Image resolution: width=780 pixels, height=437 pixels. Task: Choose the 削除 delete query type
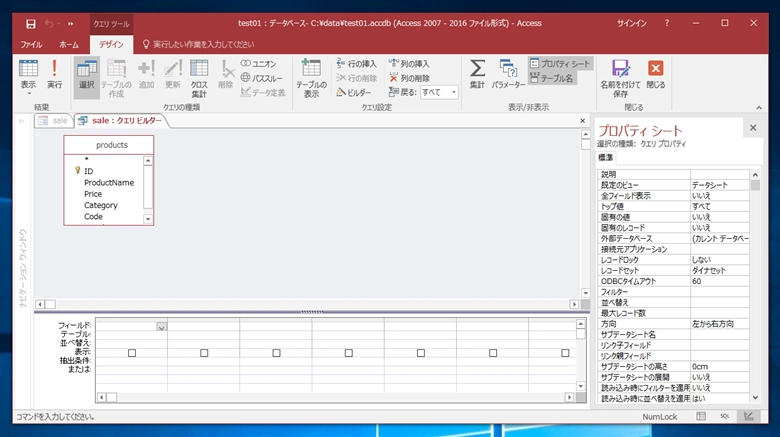[225, 75]
